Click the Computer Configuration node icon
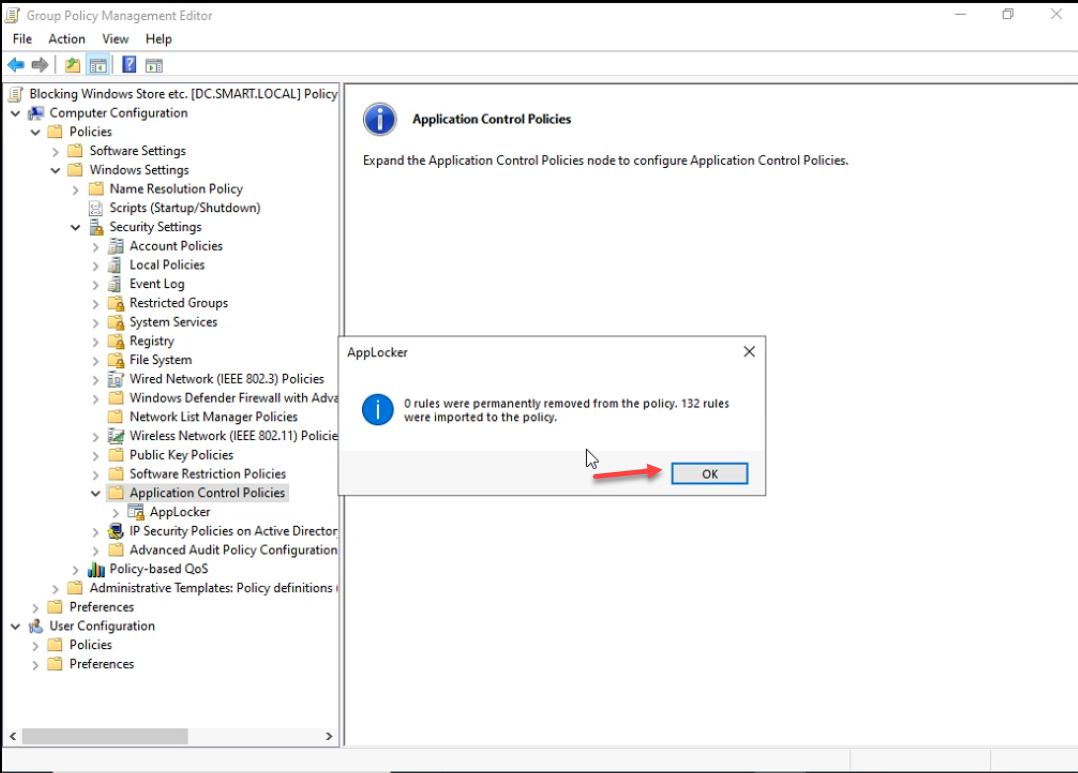Screen dimensions: 1078x773 (x=36, y=113)
